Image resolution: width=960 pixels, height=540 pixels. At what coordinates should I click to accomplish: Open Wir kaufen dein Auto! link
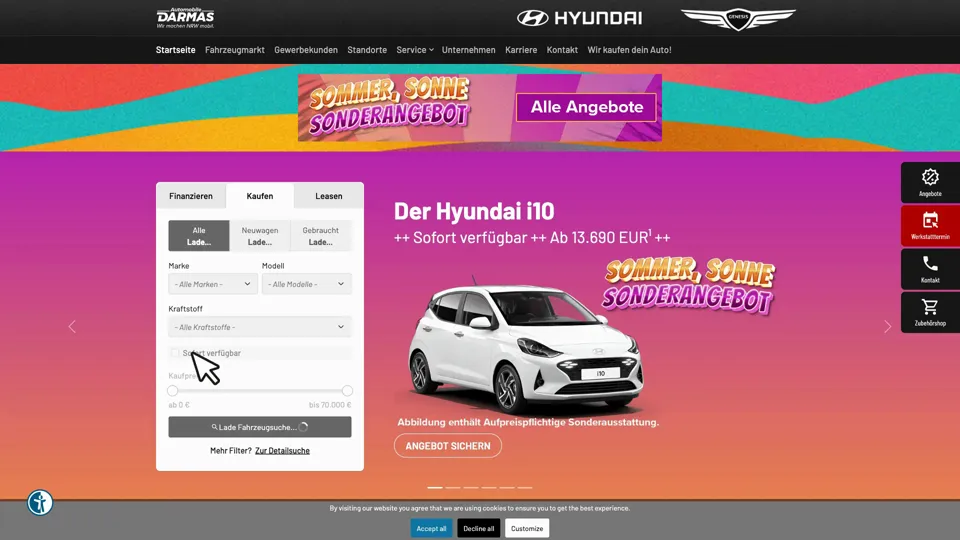[629, 50]
